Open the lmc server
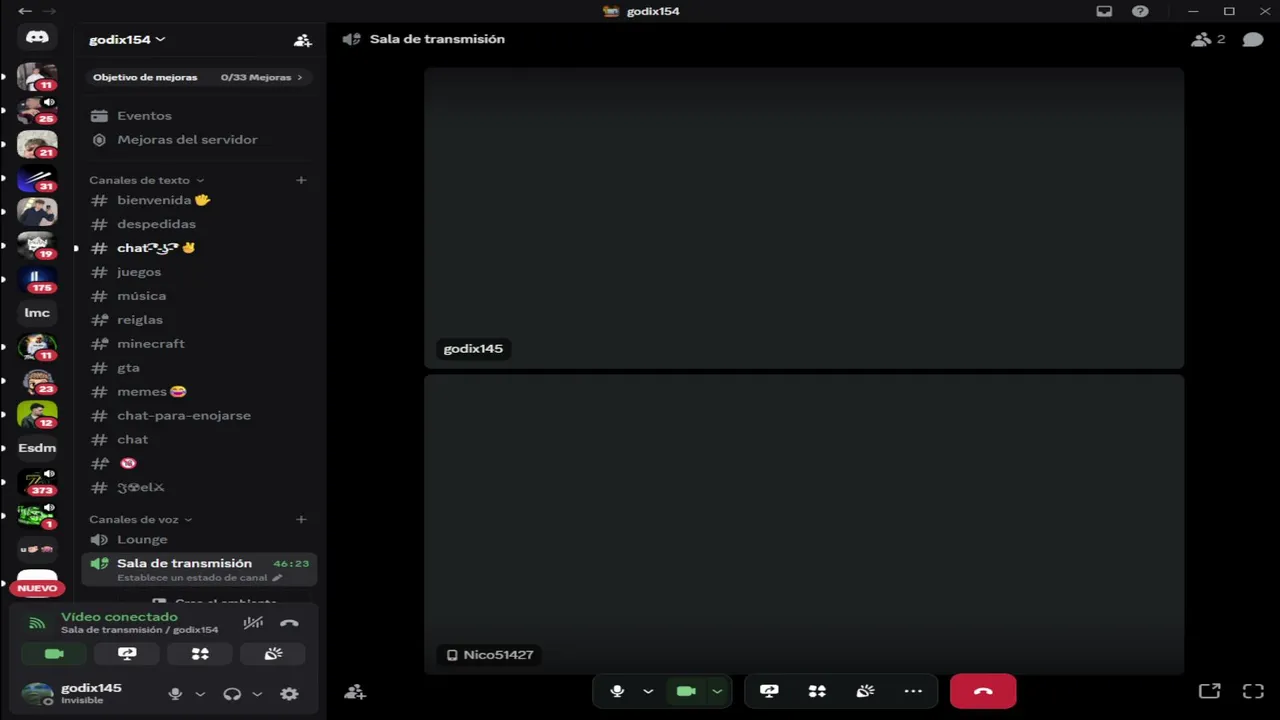This screenshot has width=1280, height=720. [37, 313]
